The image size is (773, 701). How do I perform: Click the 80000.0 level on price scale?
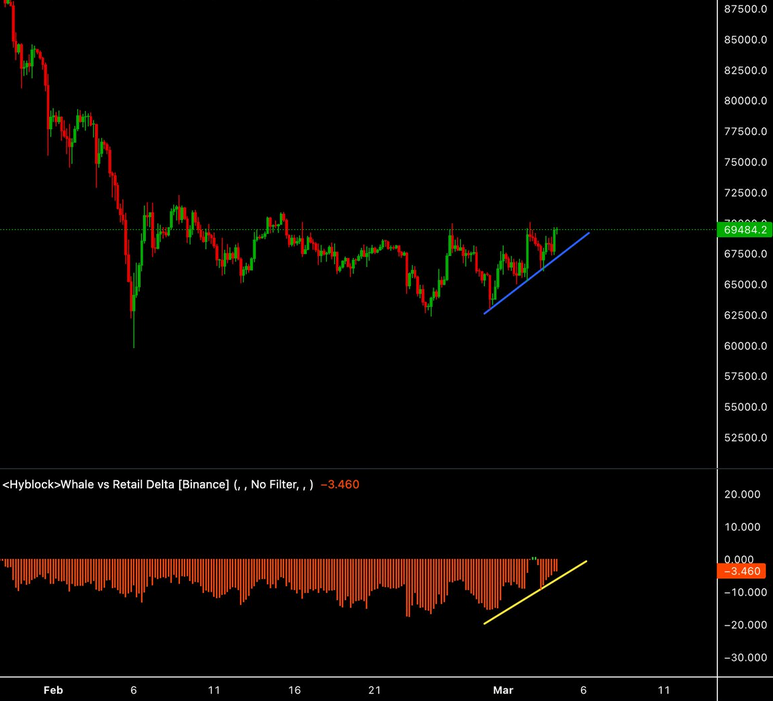pyautogui.click(x=745, y=101)
